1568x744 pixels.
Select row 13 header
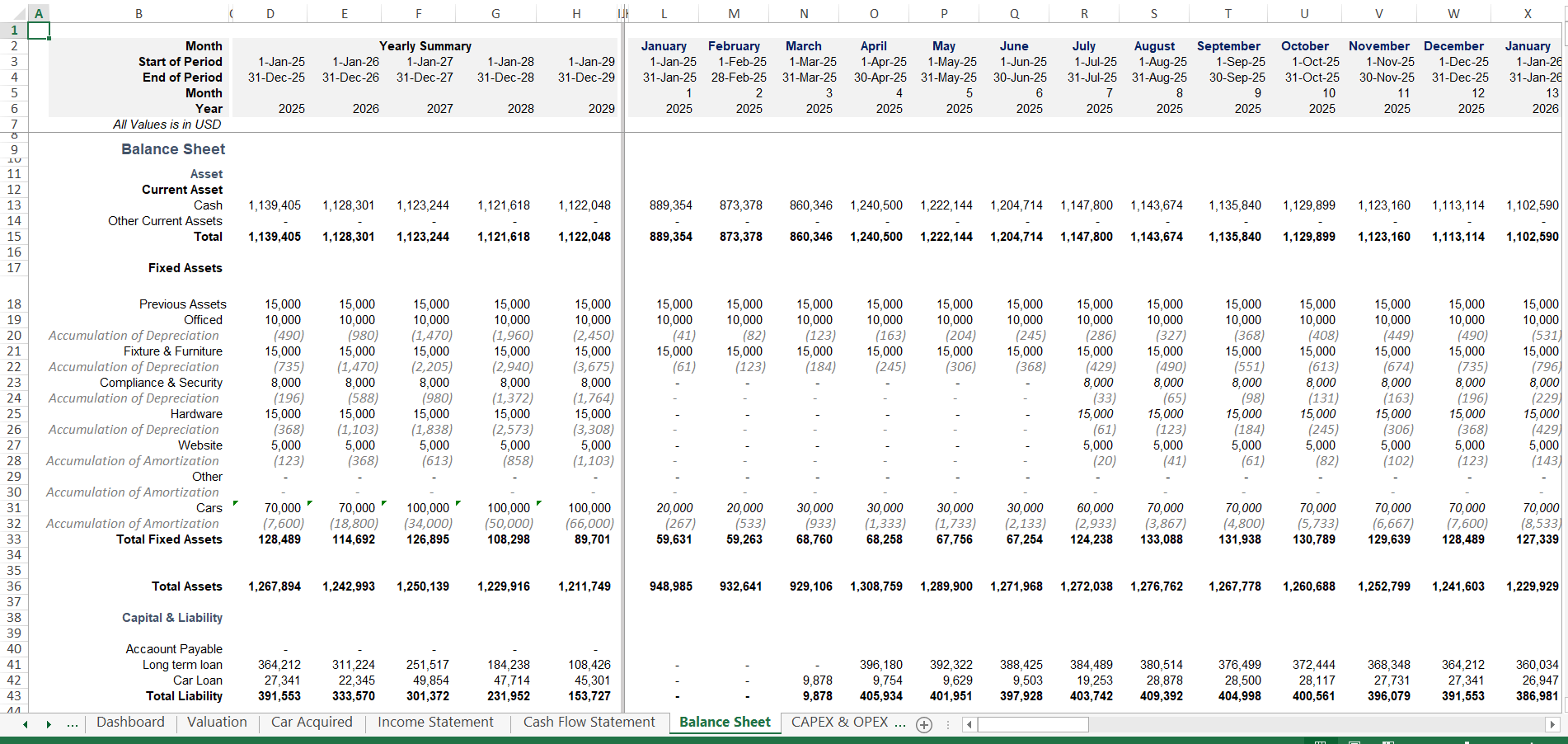(x=14, y=205)
